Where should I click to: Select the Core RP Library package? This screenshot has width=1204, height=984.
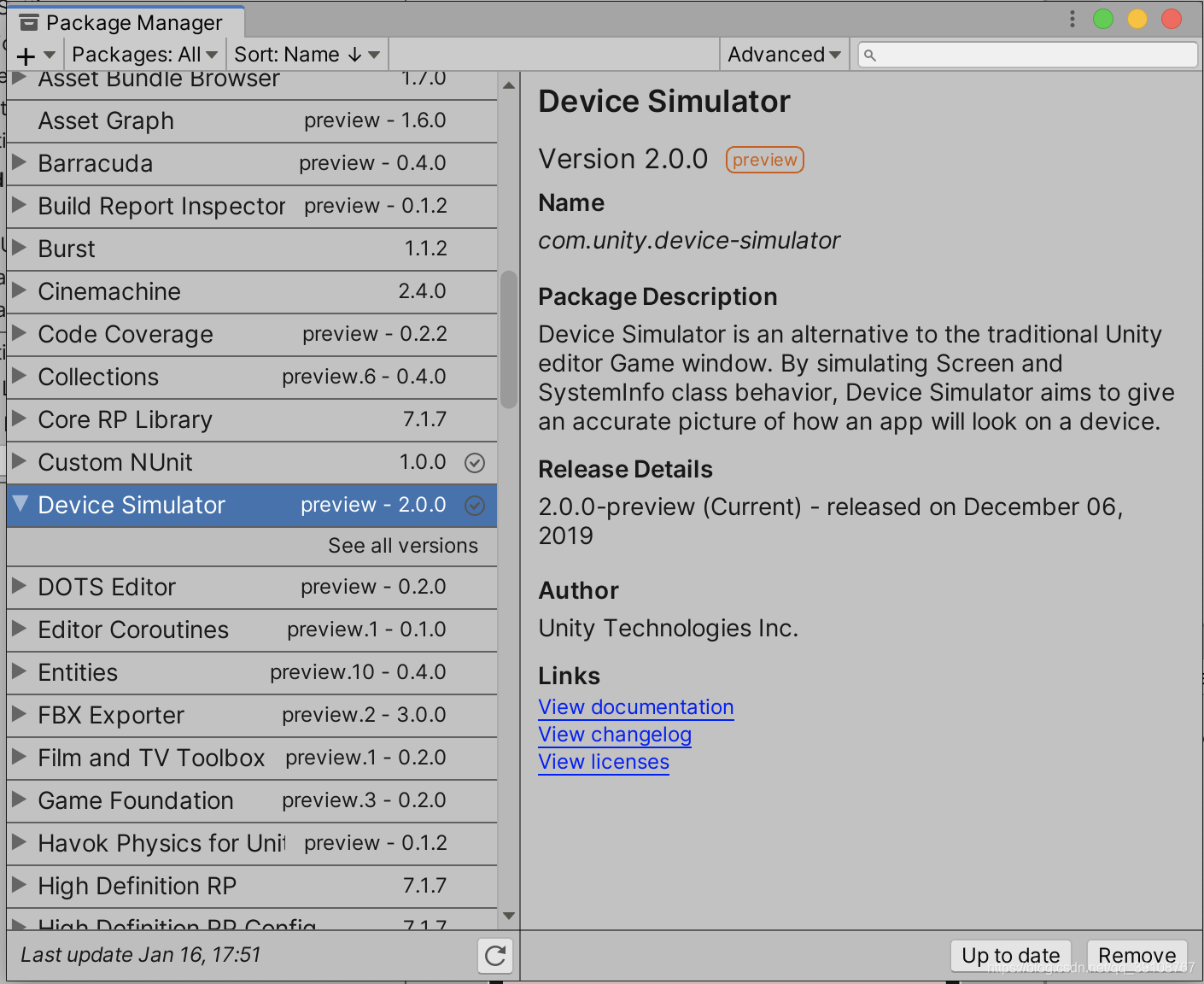125,420
